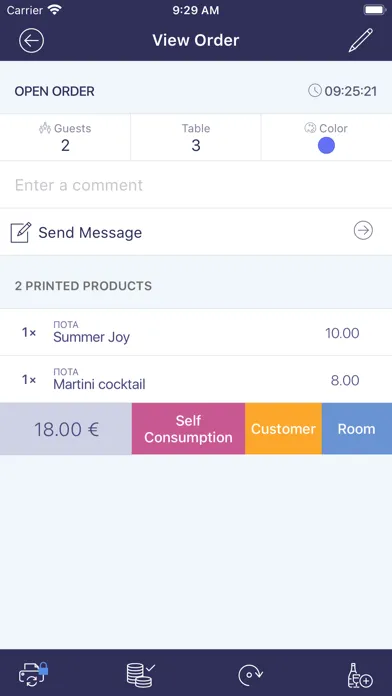Tap the compose note icon
392x696 pixels.
point(21,232)
